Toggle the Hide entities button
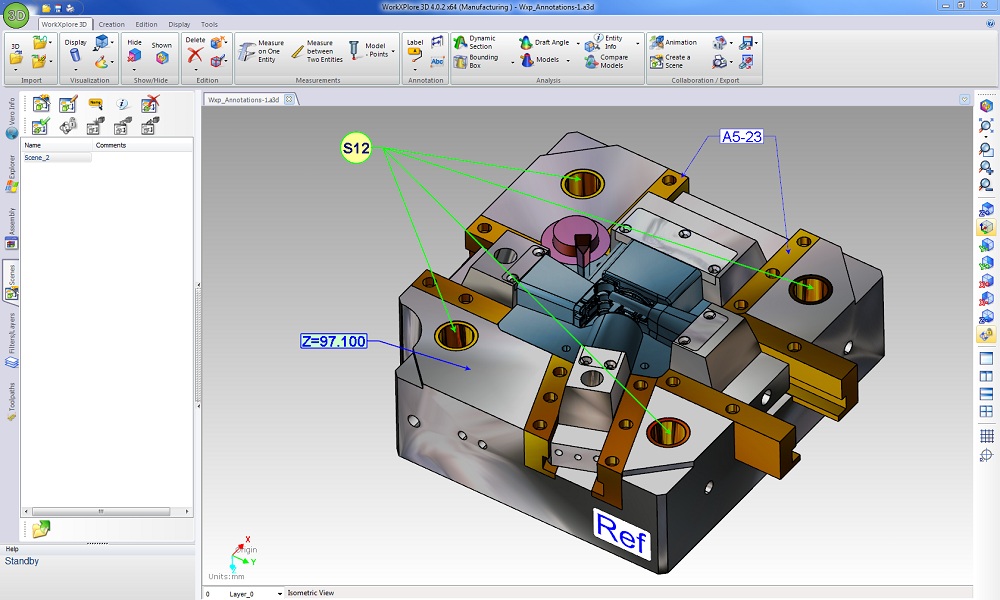The image size is (1000, 600). pos(134,52)
